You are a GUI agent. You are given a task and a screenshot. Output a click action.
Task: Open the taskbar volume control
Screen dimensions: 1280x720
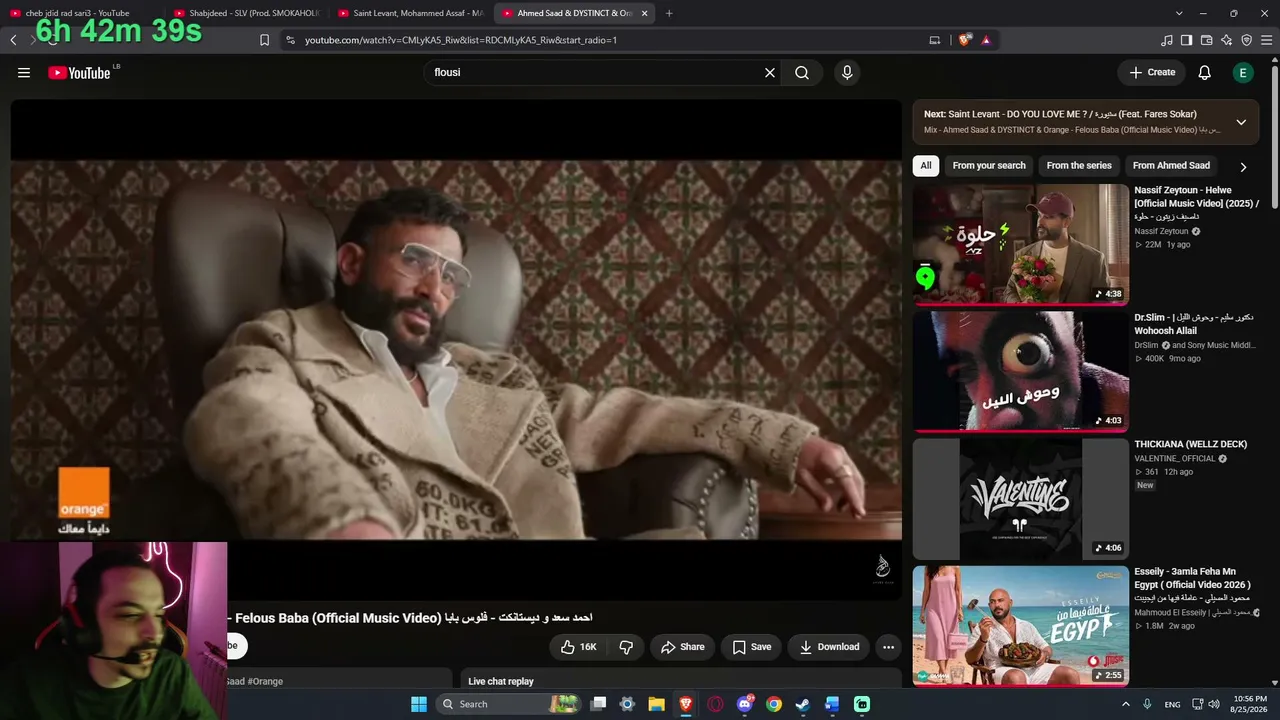point(1214,704)
